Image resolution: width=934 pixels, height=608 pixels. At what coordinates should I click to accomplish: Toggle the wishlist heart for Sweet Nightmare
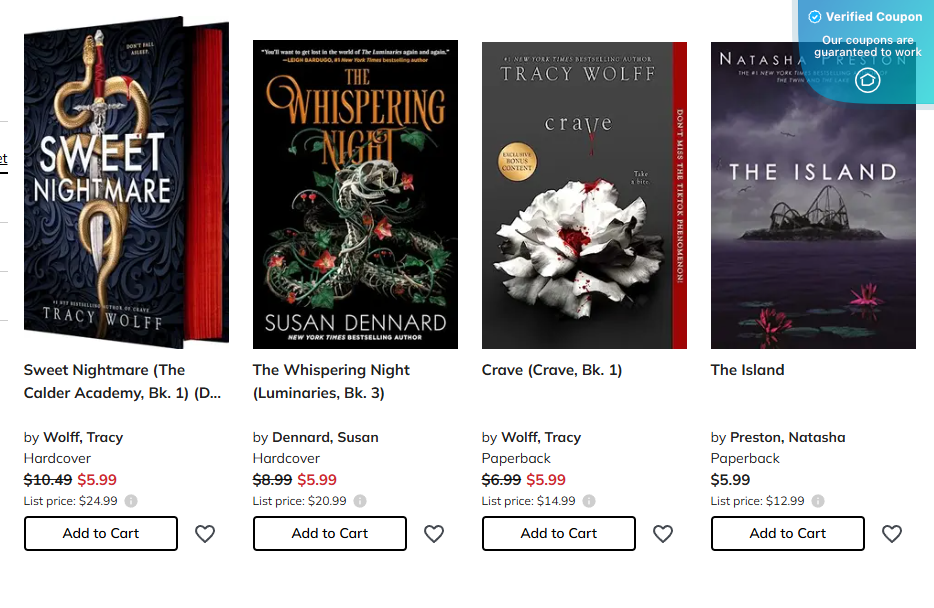click(x=205, y=534)
